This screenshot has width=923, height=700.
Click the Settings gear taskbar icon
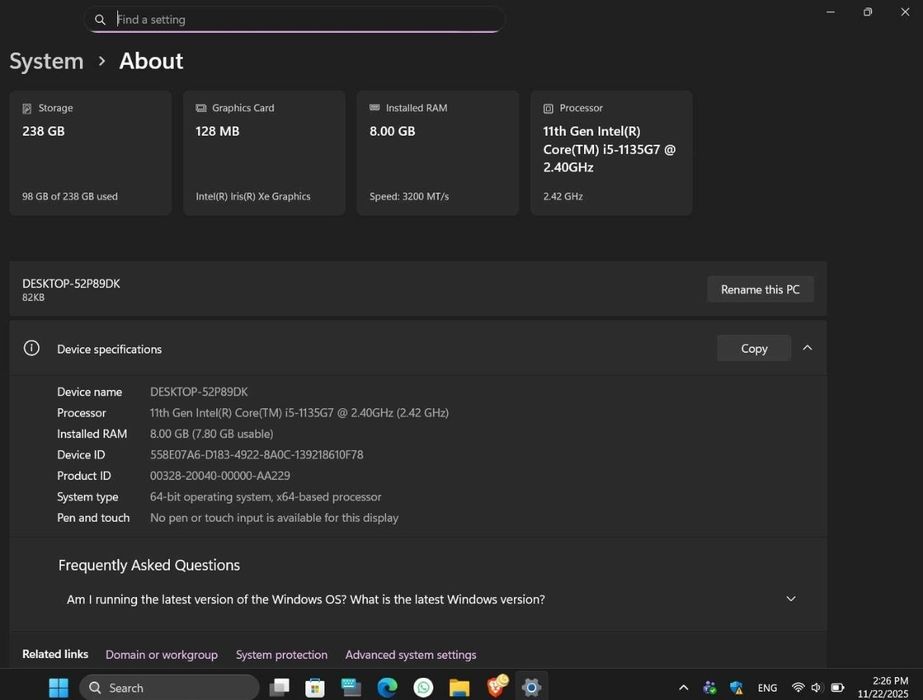(x=531, y=687)
